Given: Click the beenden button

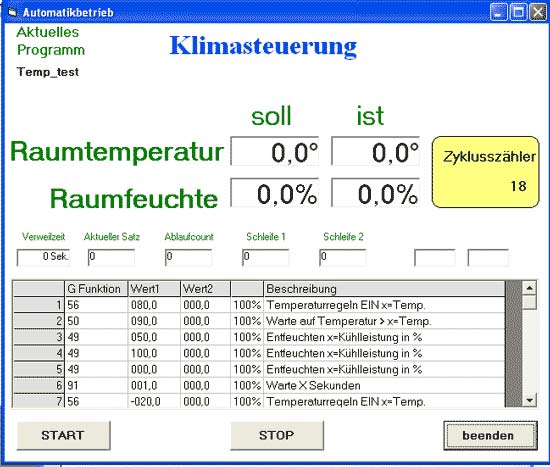Looking at the screenshot, I should 490,435.
